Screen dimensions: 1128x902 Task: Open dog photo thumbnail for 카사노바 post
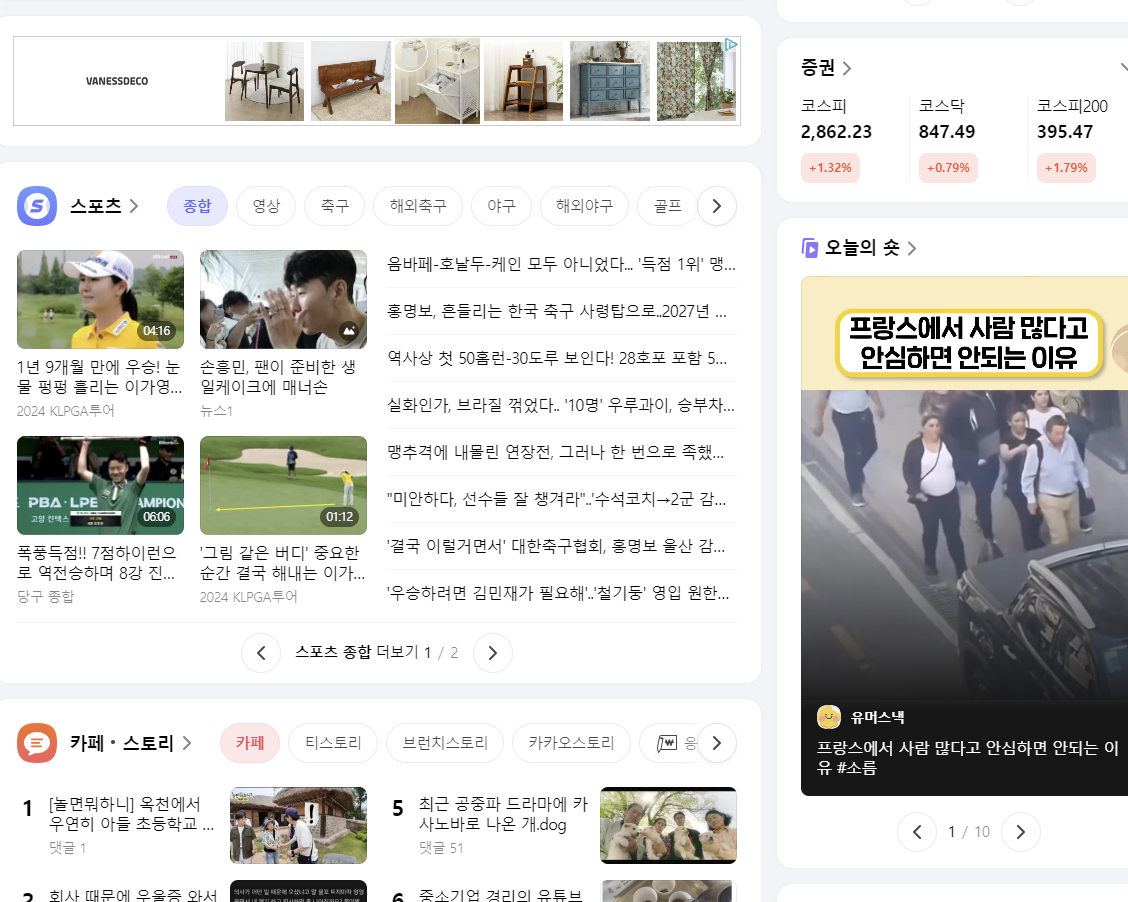(x=668, y=825)
